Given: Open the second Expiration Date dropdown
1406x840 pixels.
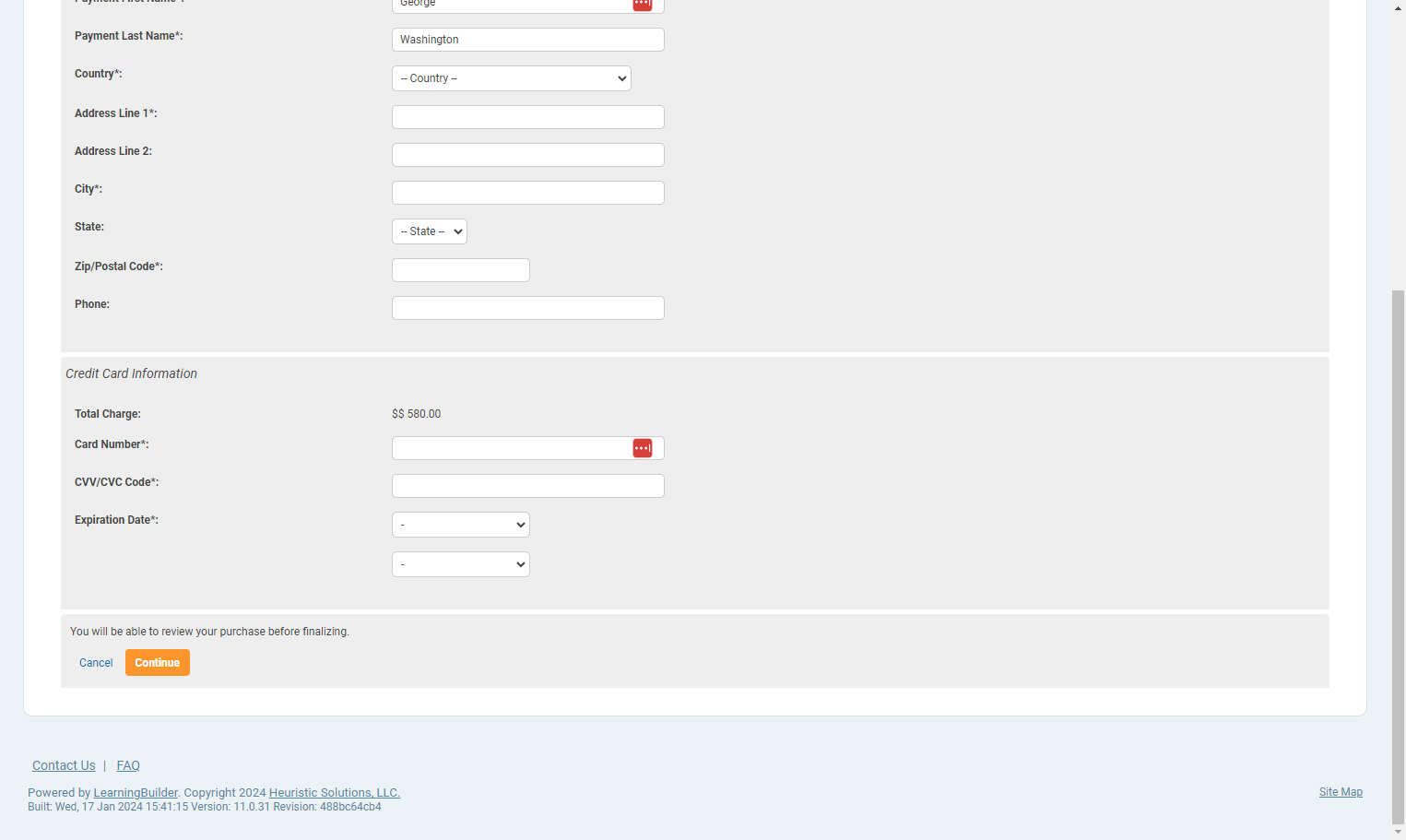Looking at the screenshot, I should (x=461, y=564).
